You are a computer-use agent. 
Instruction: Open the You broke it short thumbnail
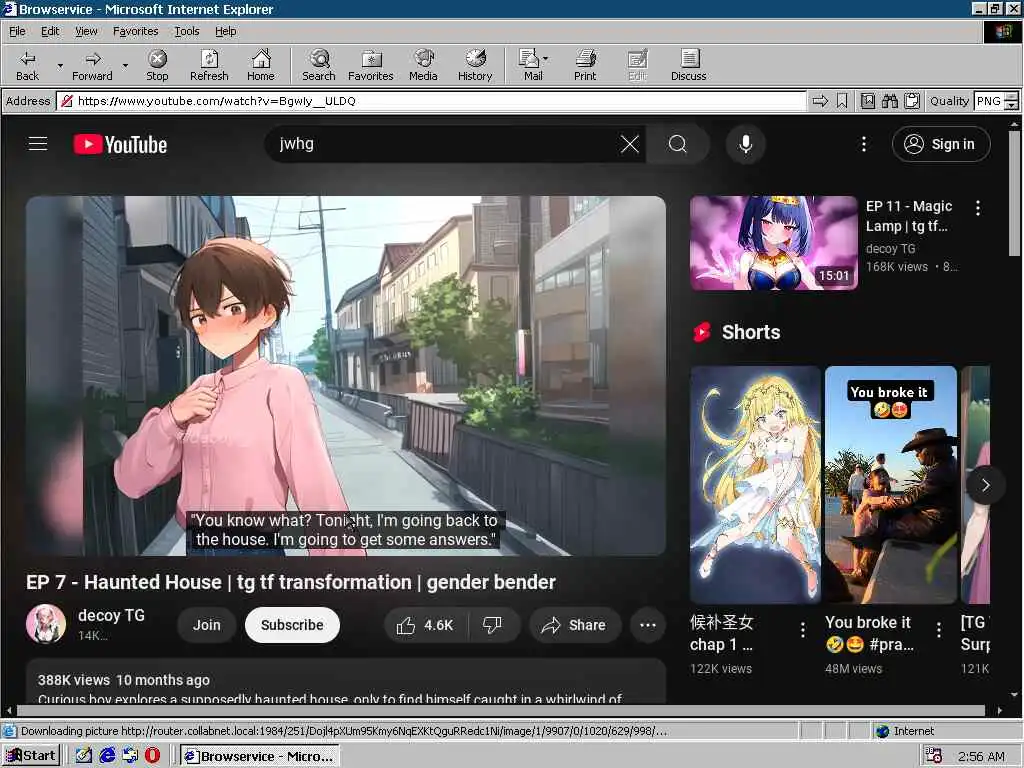(x=891, y=485)
